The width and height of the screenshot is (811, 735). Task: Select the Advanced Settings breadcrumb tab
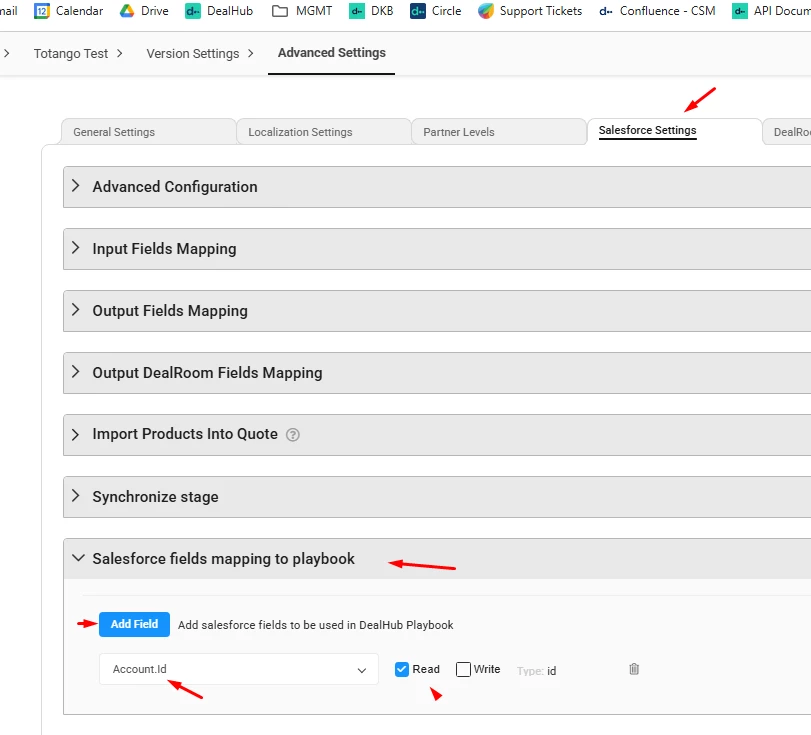[332, 53]
